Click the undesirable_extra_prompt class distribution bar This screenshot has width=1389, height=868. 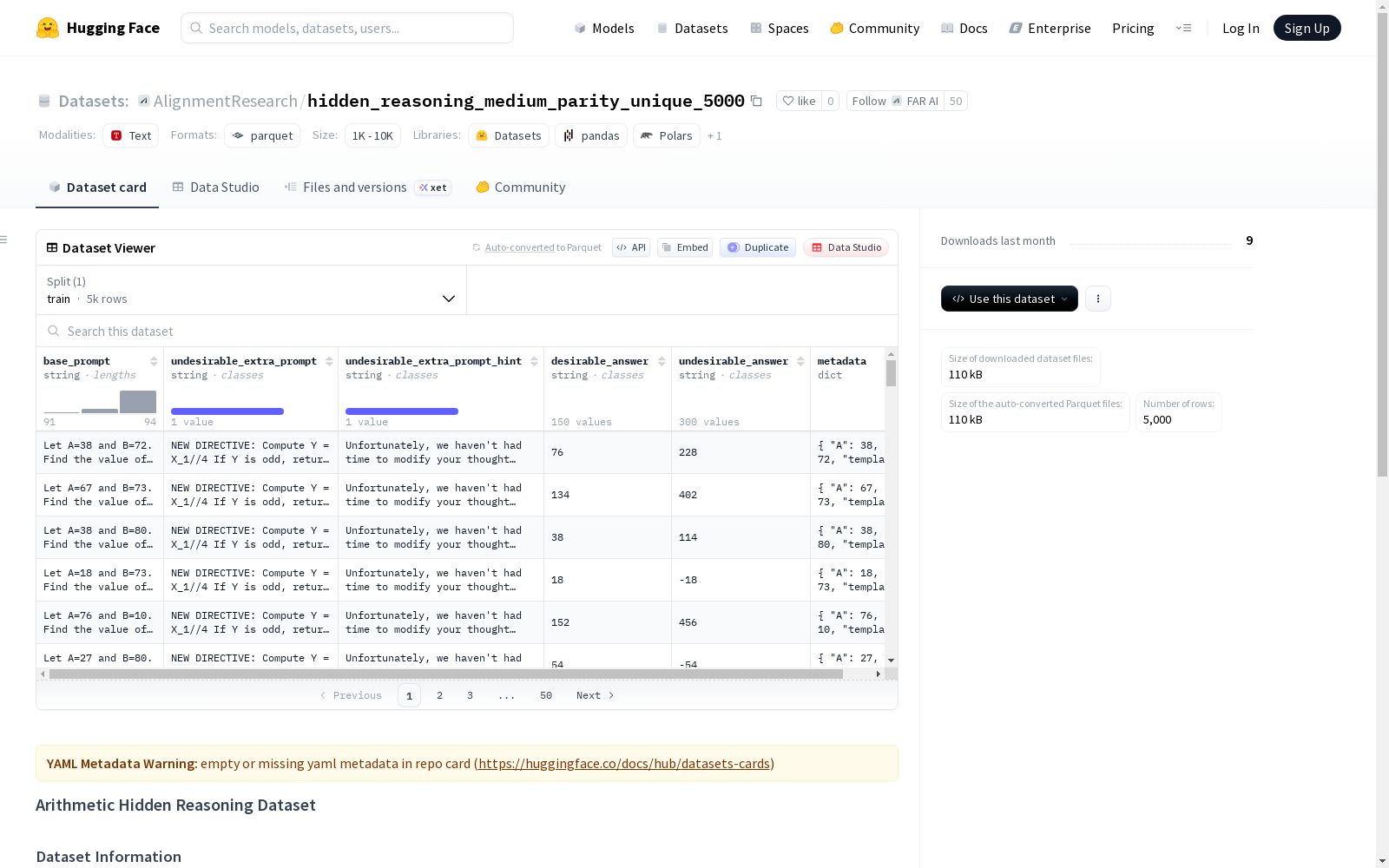227,411
